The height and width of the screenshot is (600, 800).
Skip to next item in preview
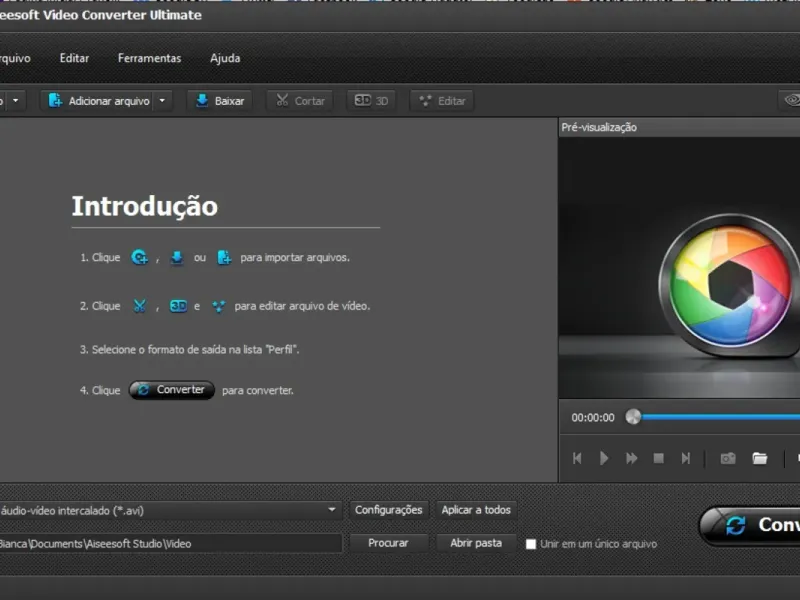686,458
